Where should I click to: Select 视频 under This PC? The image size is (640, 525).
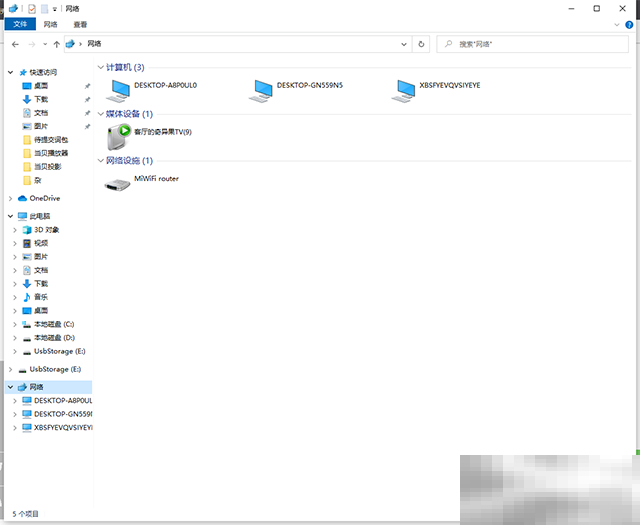41,243
